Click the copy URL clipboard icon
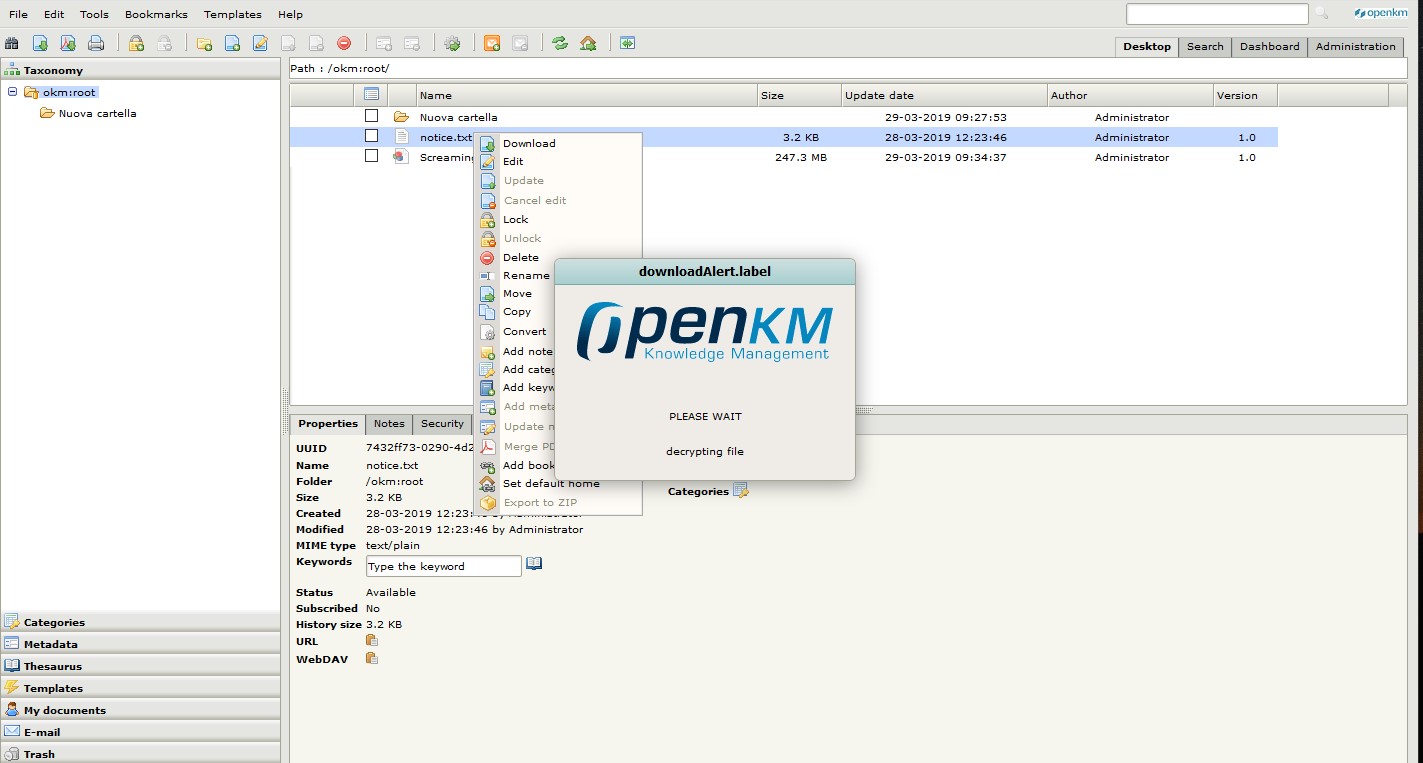 pyautogui.click(x=371, y=641)
